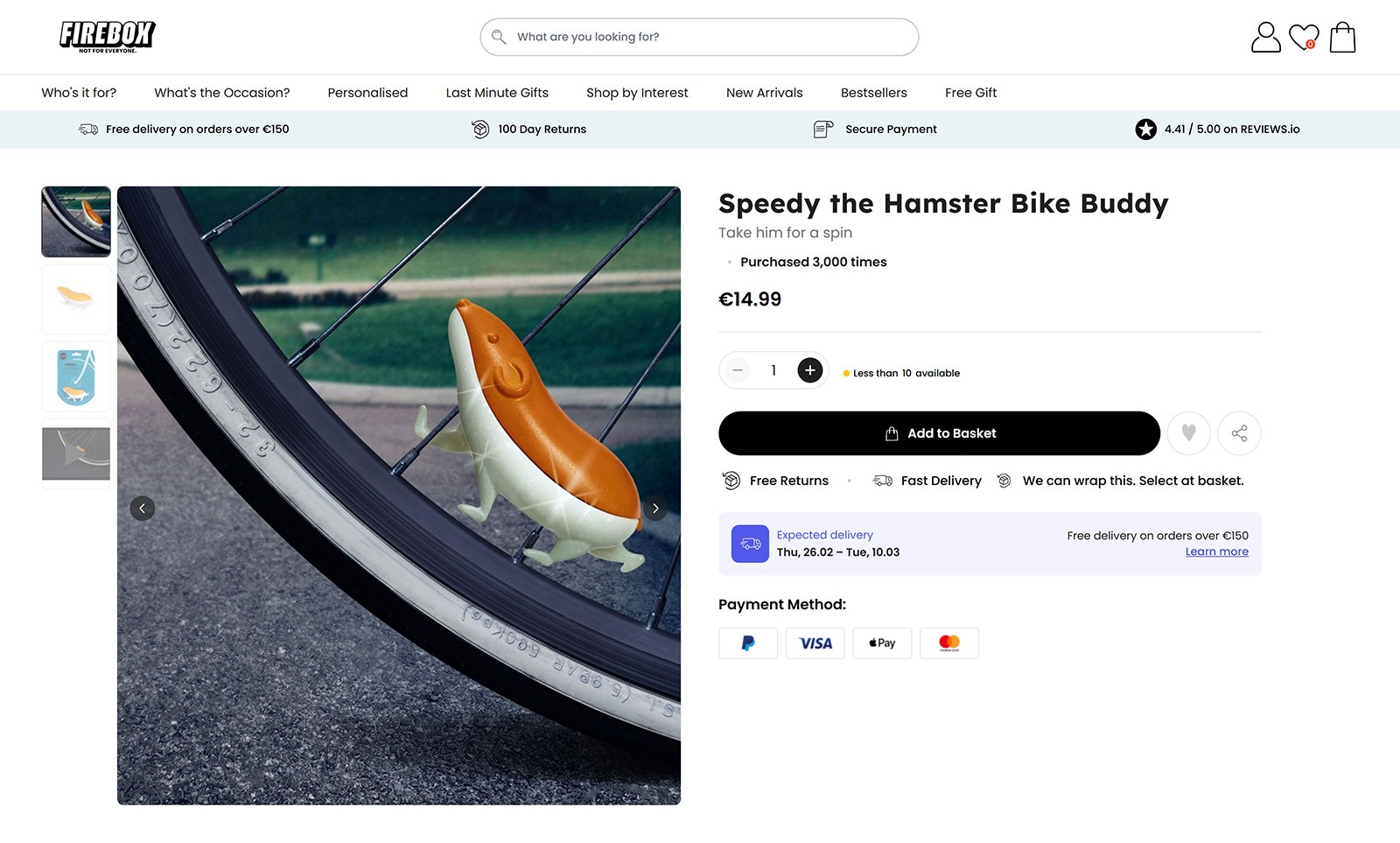The image size is (1400, 843).
Task: Click the share icon next to wishlist
Action: point(1239,432)
